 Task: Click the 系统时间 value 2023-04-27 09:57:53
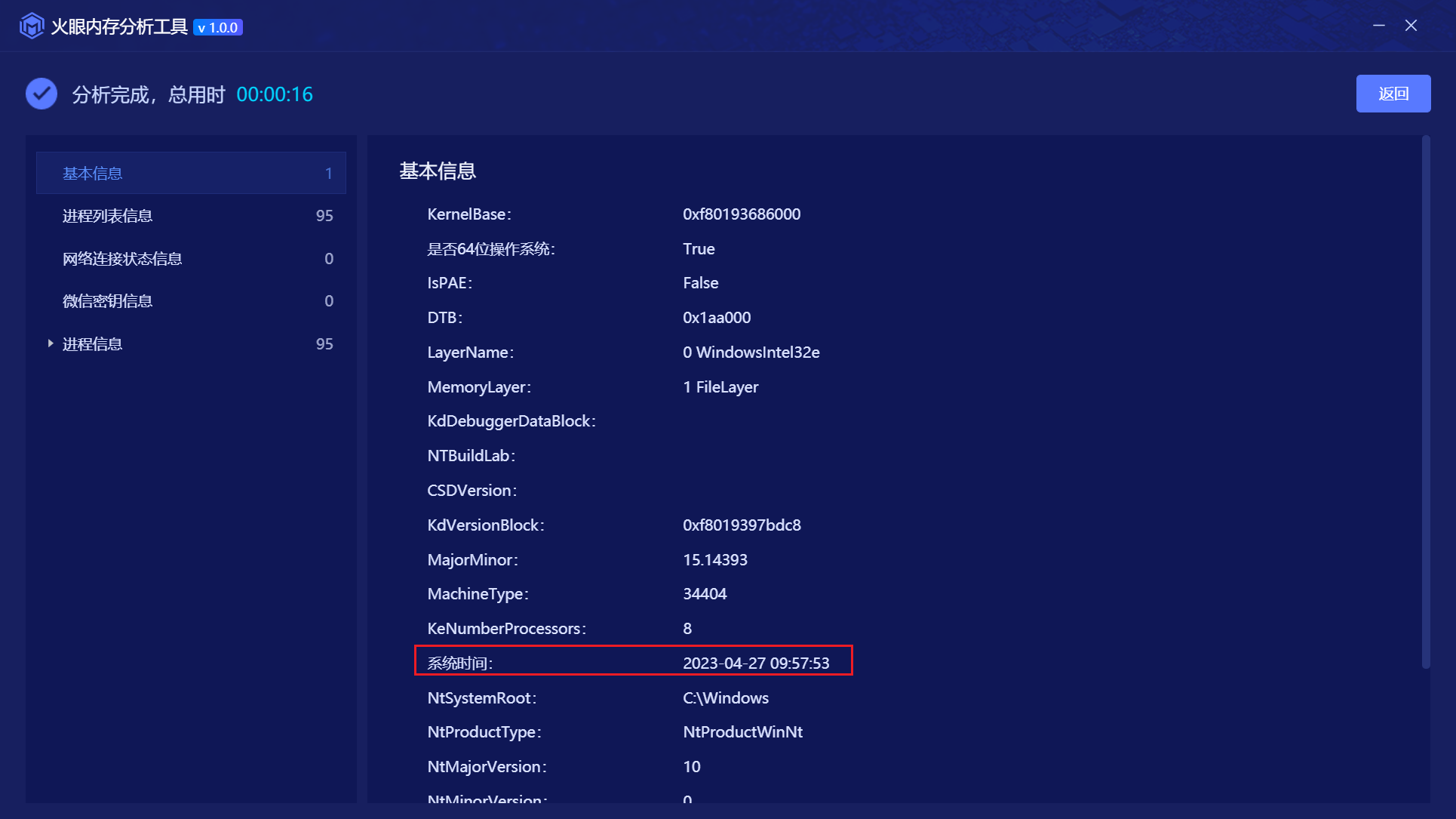pyautogui.click(x=756, y=663)
